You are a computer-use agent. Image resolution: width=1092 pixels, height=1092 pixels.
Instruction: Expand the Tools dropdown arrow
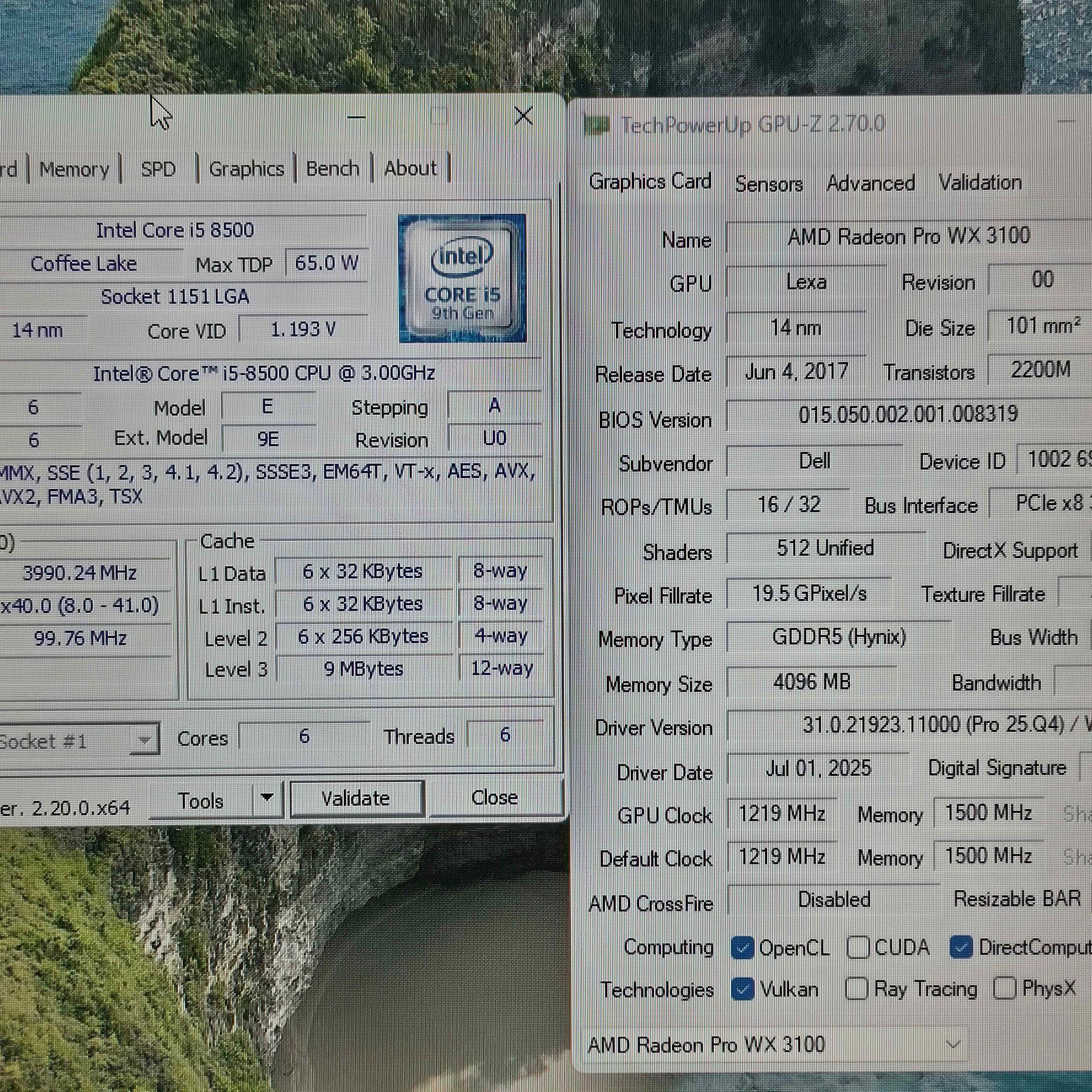click(x=267, y=798)
